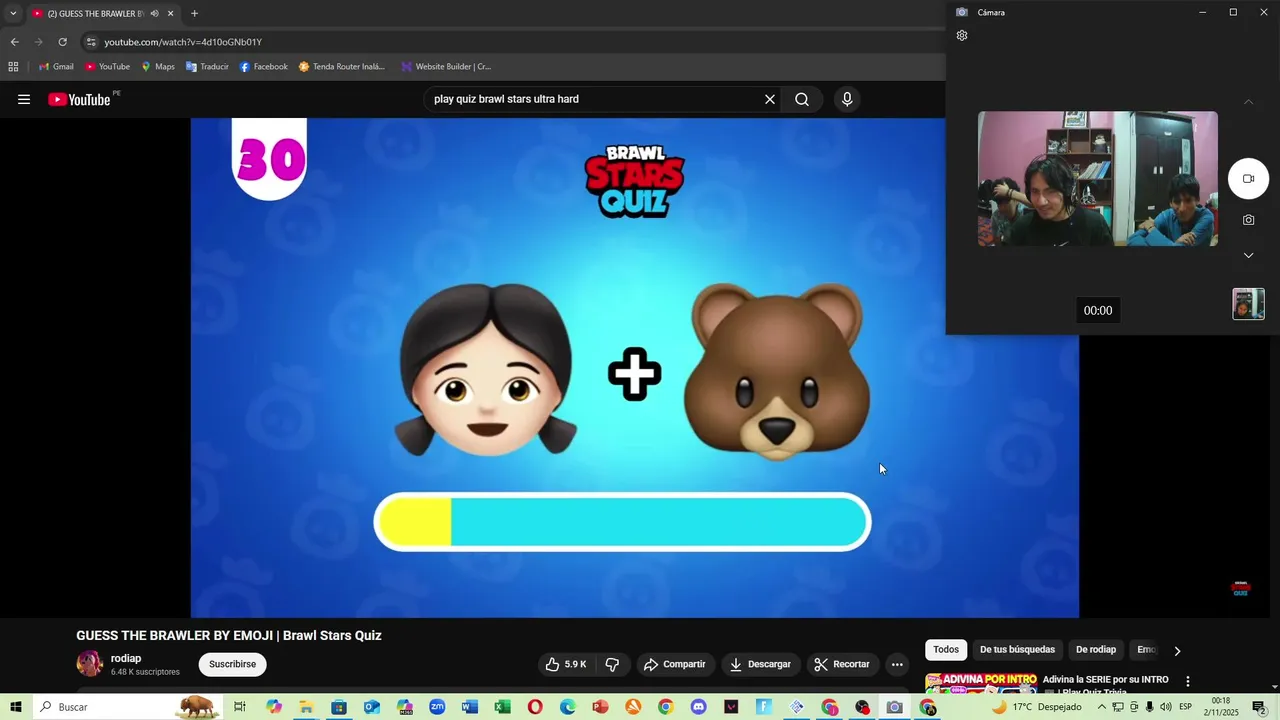
Task: Clear the YouTube search box text
Action: [770, 99]
